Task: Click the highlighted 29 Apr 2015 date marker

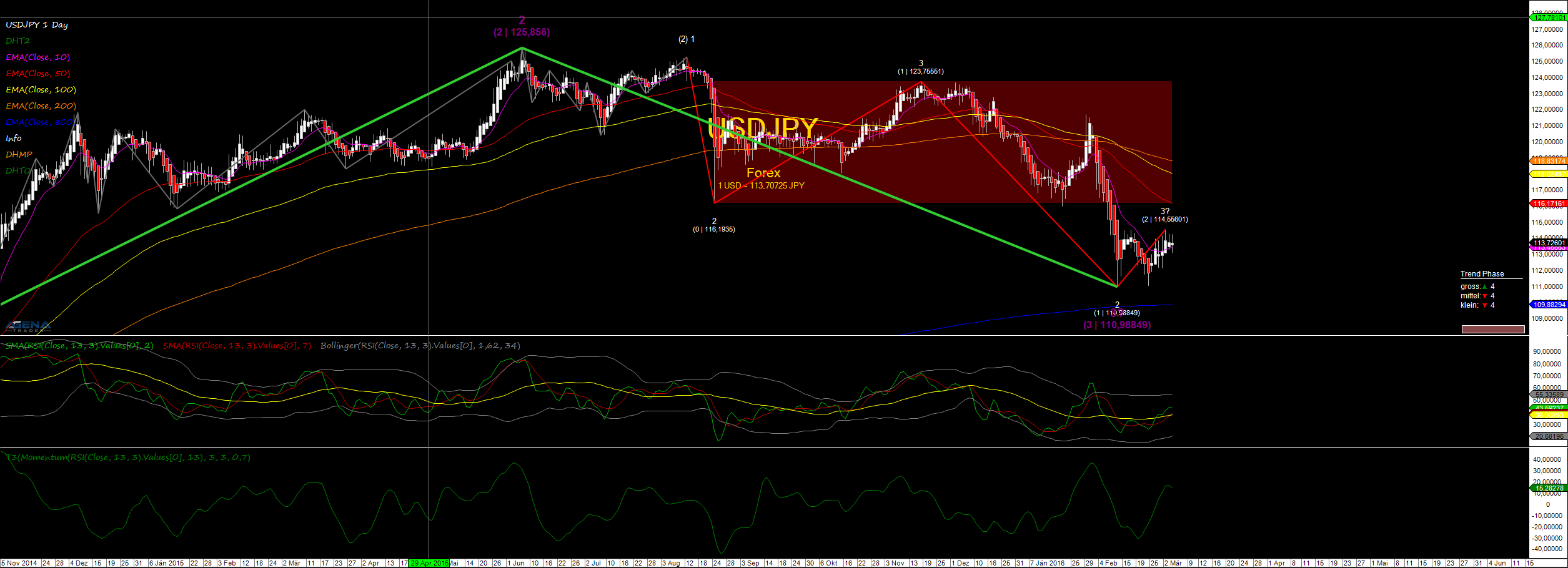Action: tap(429, 564)
